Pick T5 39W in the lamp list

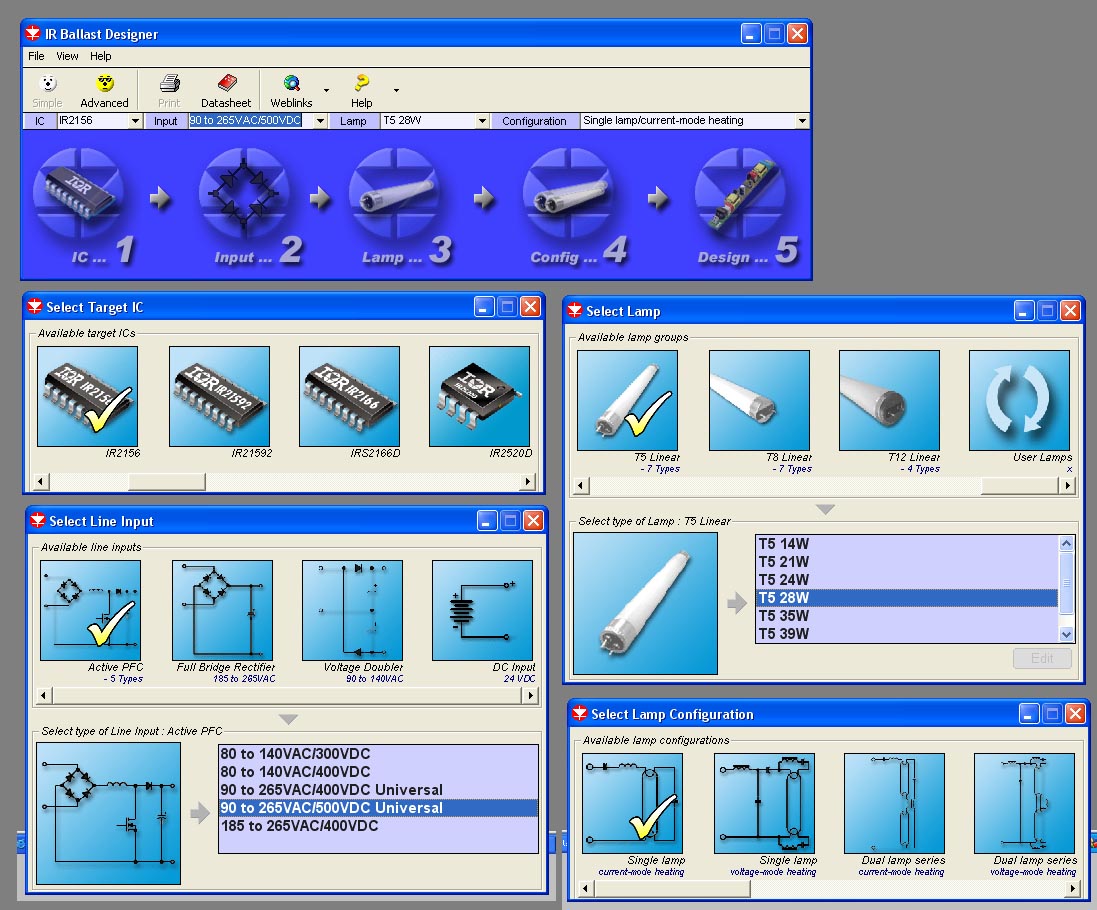click(x=907, y=634)
